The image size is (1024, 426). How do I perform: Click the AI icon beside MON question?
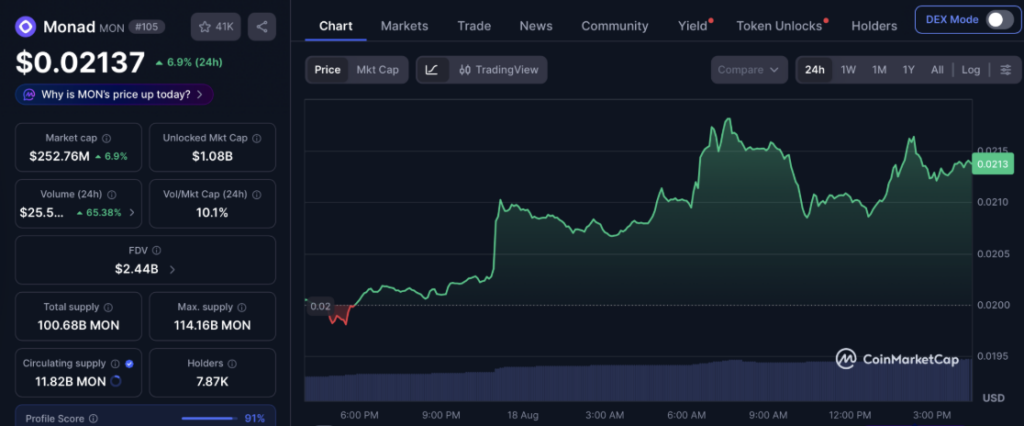click(29, 94)
